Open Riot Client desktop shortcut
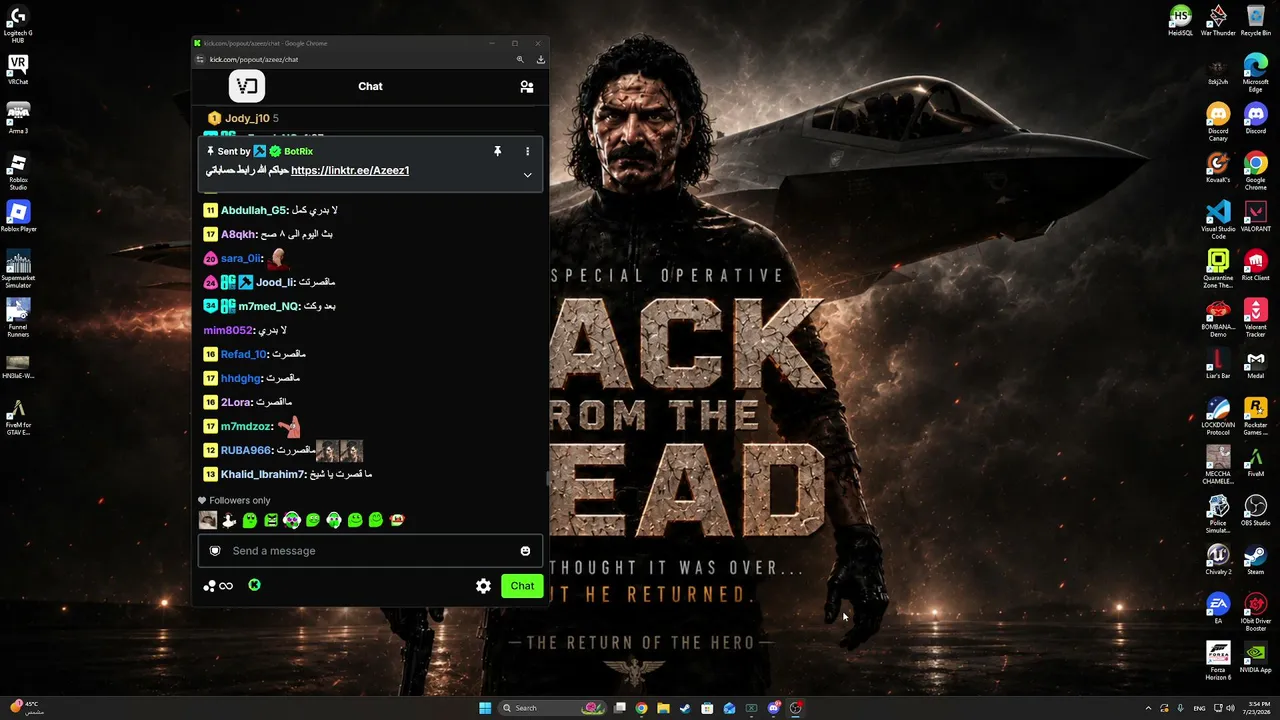The height and width of the screenshot is (720, 1280). 1256,266
